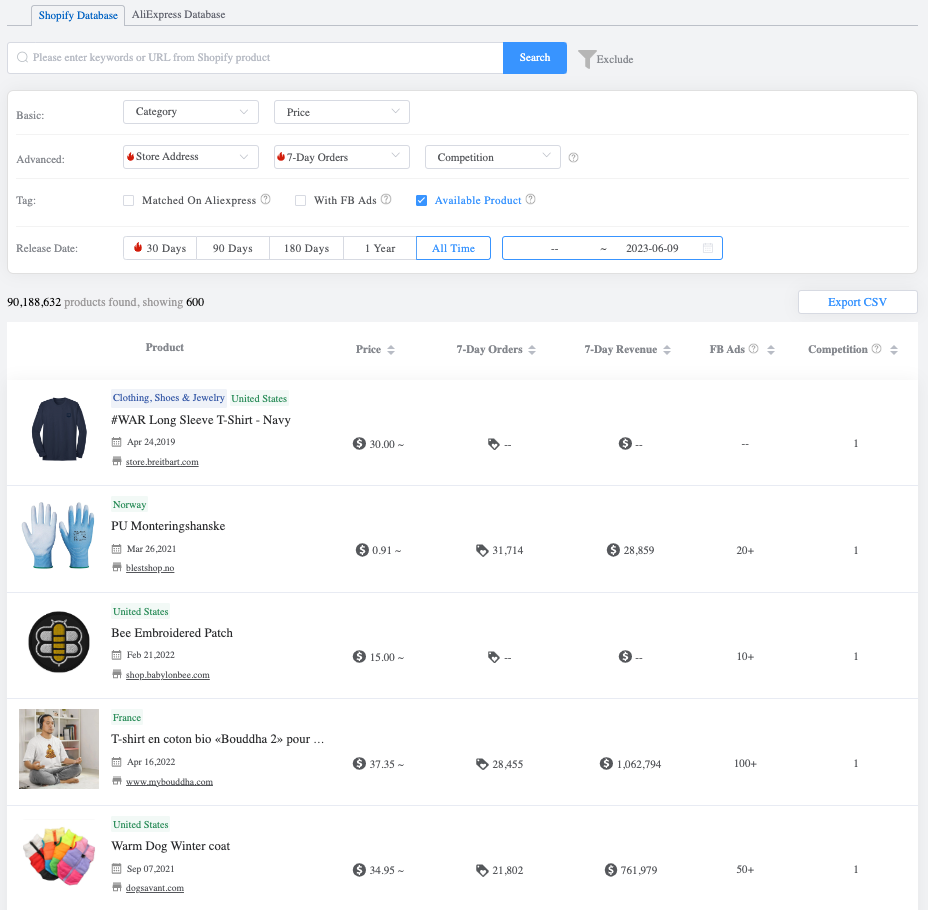Viewport: 928px width, 910px height.
Task: Select the 30 Days release date tab
Action: click(159, 248)
